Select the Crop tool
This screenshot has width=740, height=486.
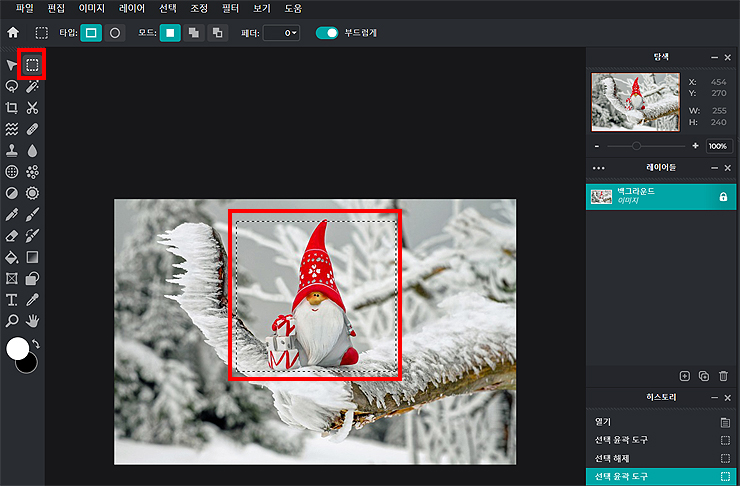click(11, 108)
